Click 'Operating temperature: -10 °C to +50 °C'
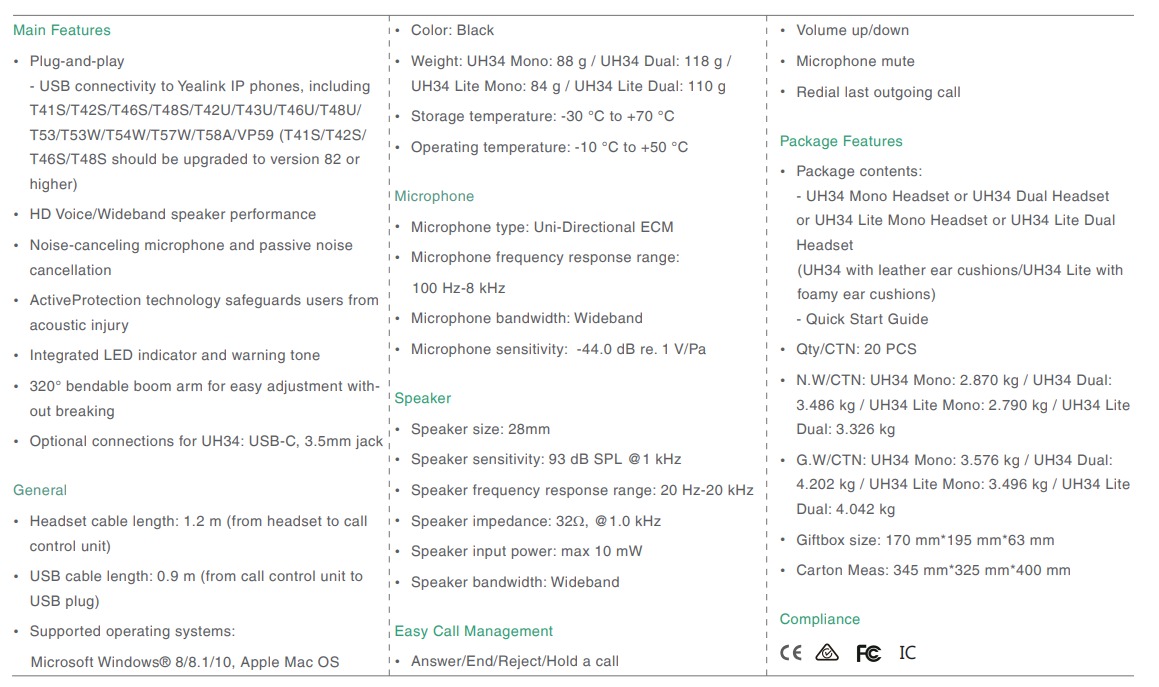The height and width of the screenshot is (687, 1159). tap(549, 147)
